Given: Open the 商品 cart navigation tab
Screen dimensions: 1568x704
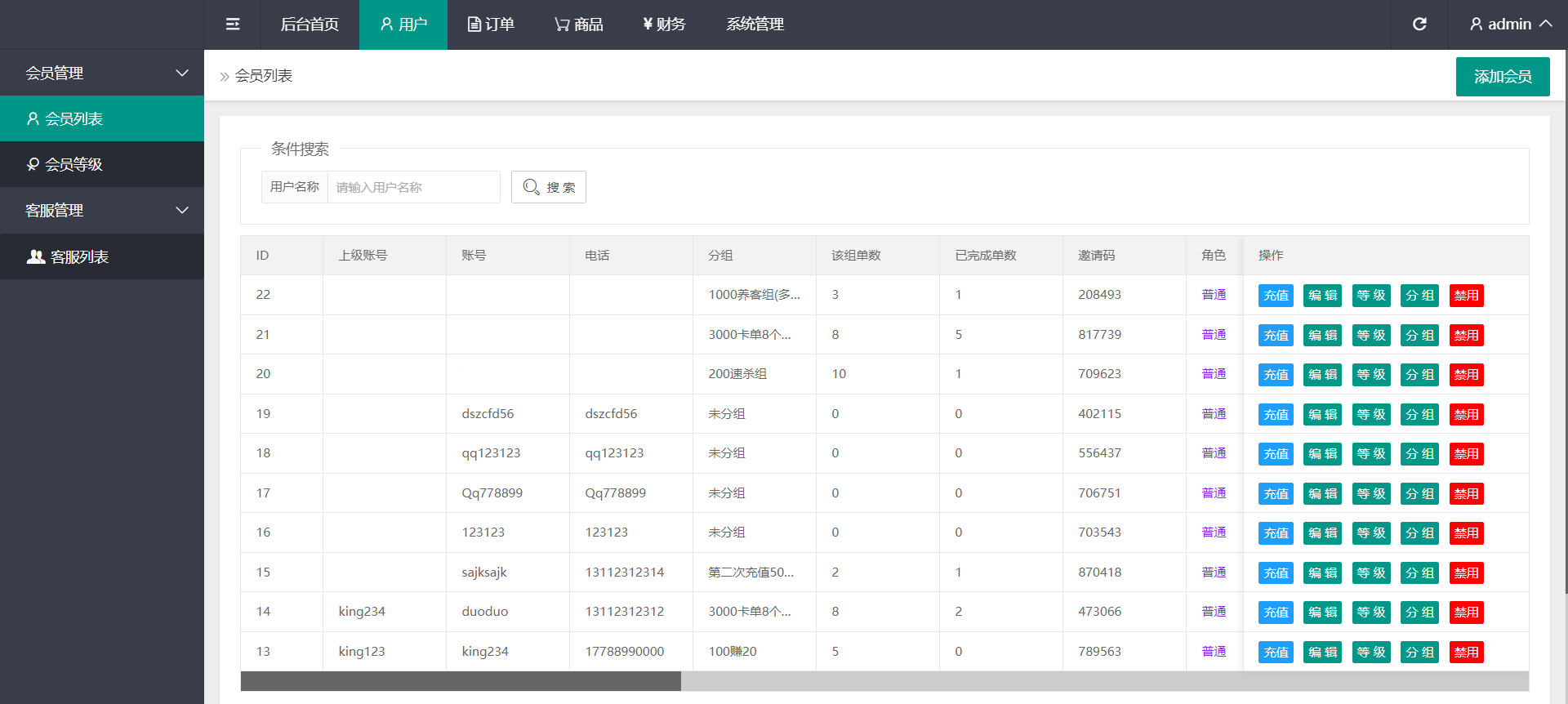Looking at the screenshot, I should [578, 25].
